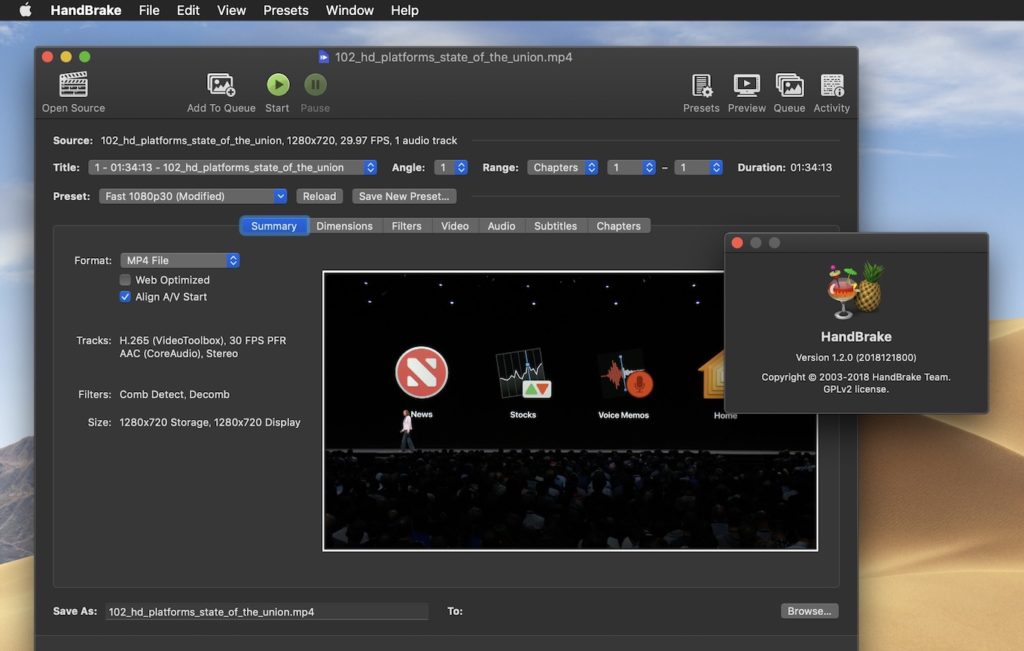
Task: Enable the Web Optimized checkbox
Action: [x=126, y=280]
